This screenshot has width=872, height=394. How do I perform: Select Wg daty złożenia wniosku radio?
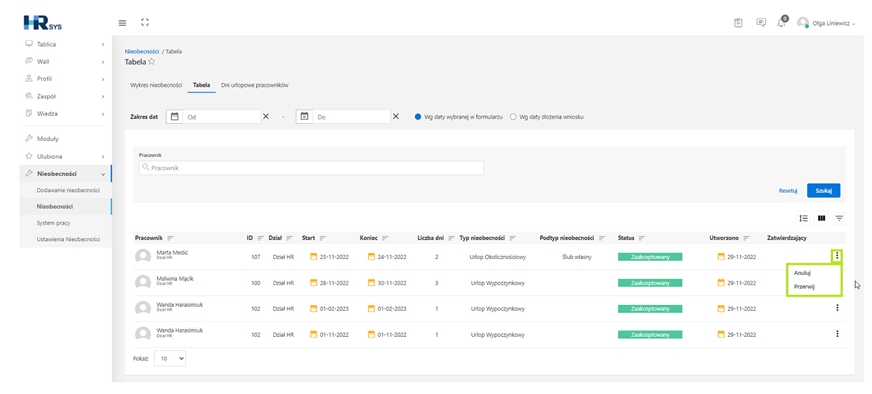click(x=513, y=117)
